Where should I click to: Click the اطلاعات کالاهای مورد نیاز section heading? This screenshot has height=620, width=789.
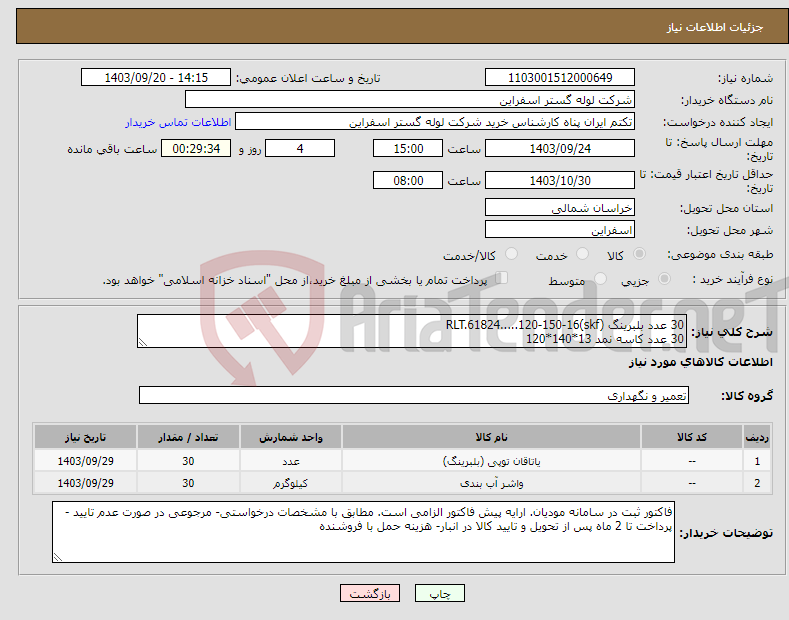pos(700,362)
